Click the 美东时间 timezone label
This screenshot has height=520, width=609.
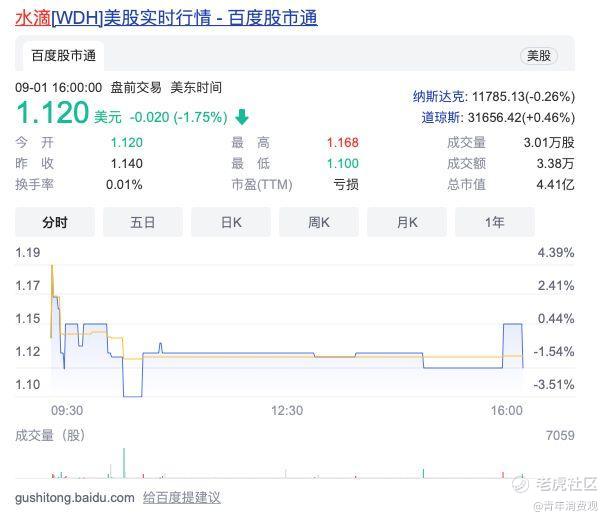point(196,87)
